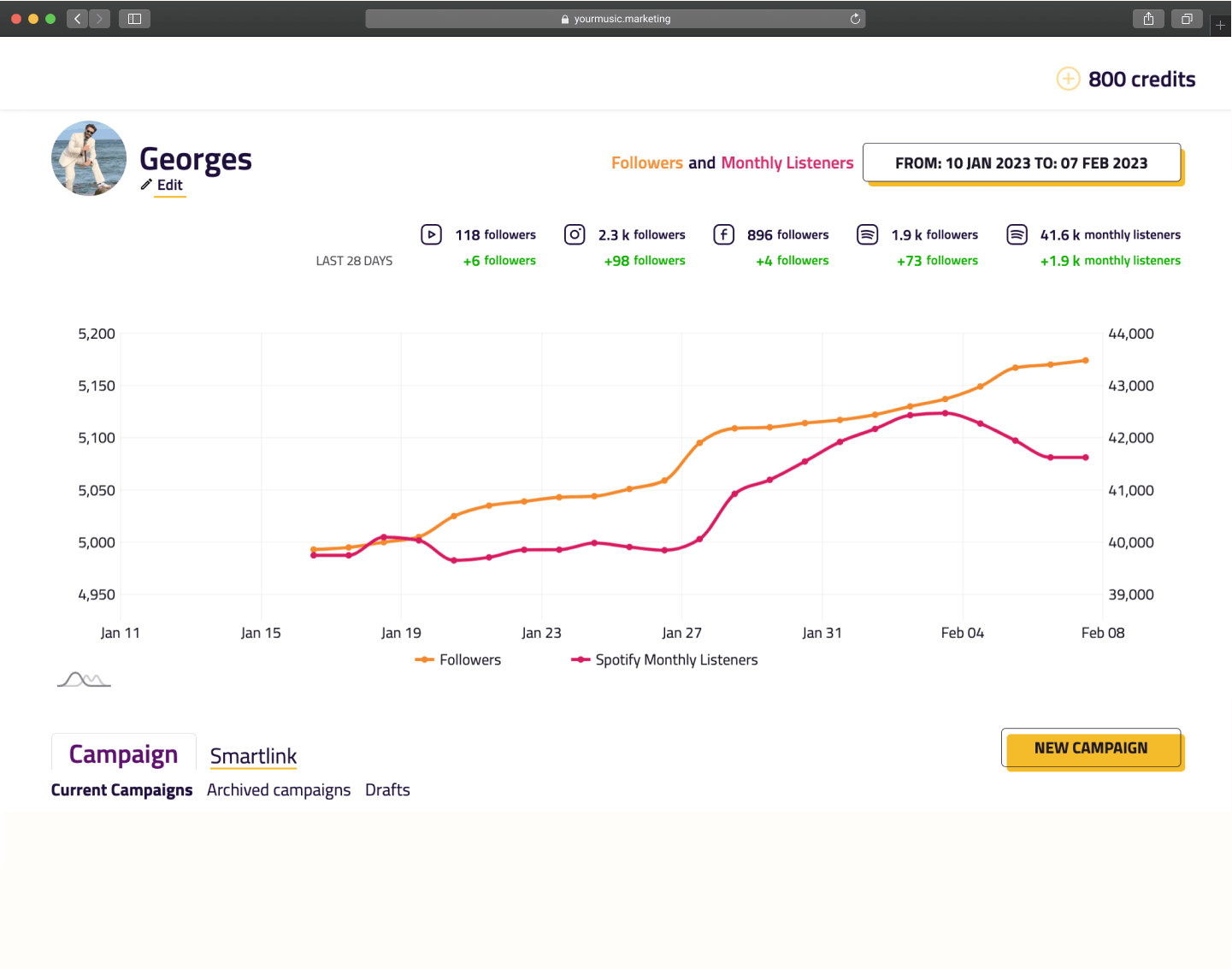Go back with the browser back arrow
Image resolution: width=1232 pixels, height=969 pixels.
(x=77, y=18)
